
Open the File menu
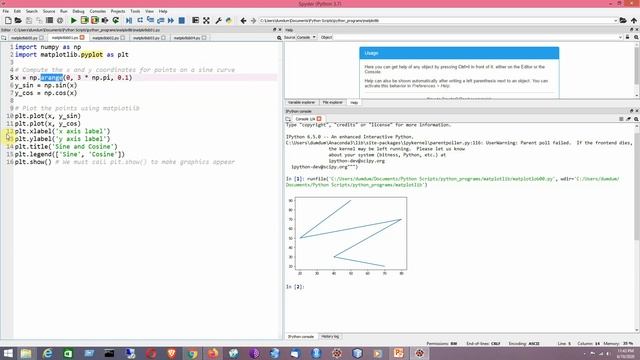(x=6, y=11)
